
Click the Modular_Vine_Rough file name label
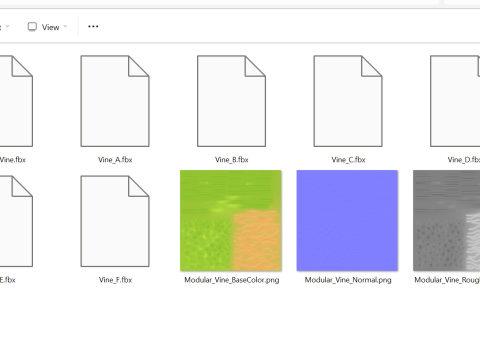(447, 280)
